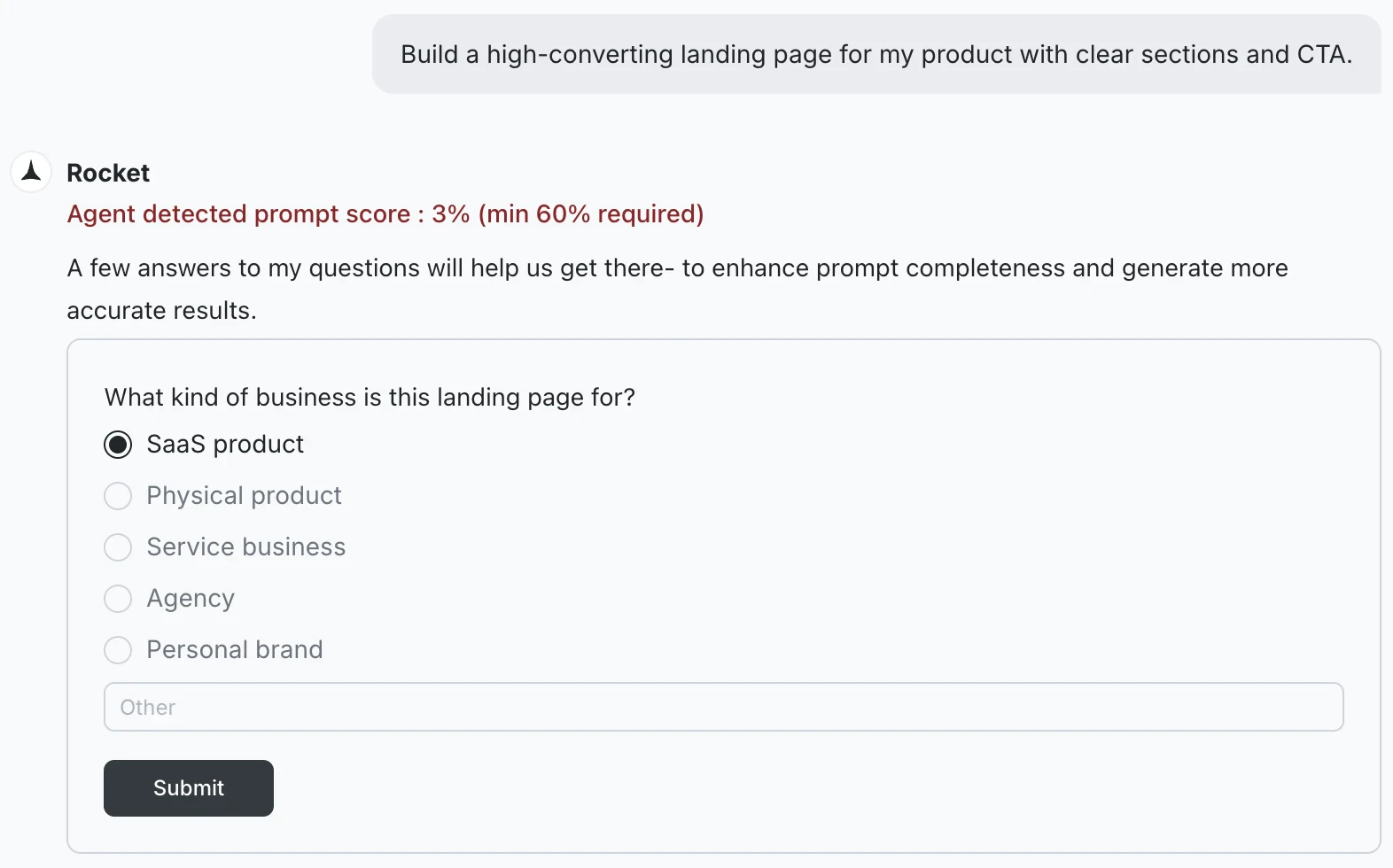The height and width of the screenshot is (868, 1393).
Task: Click the 'Physical product' label text
Action: pos(244,496)
